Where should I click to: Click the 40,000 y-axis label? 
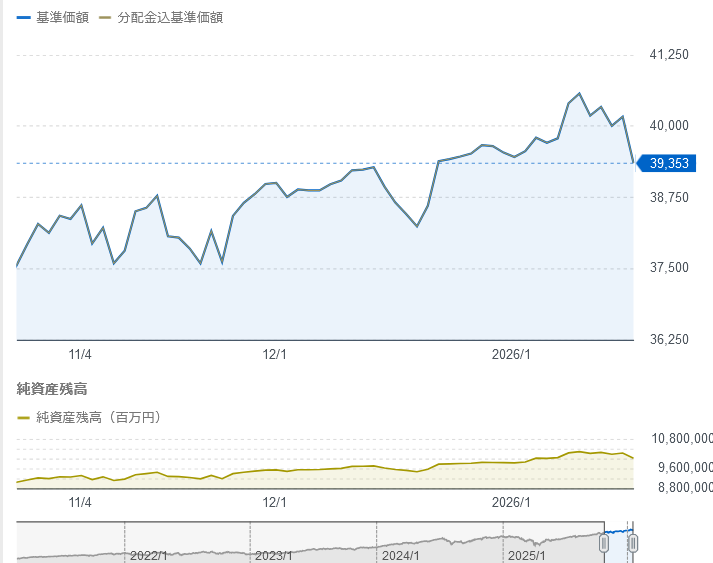pyautogui.click(x=669, y=126)
